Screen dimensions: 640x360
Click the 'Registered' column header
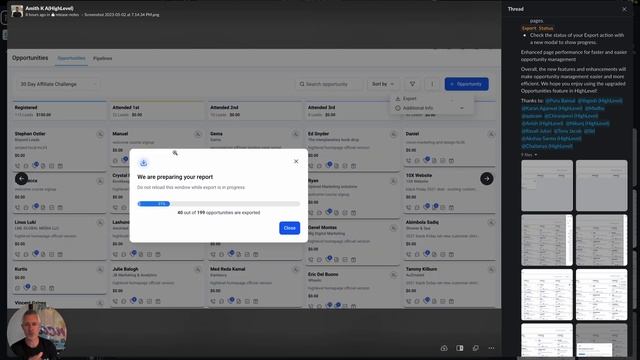point(26,108)
